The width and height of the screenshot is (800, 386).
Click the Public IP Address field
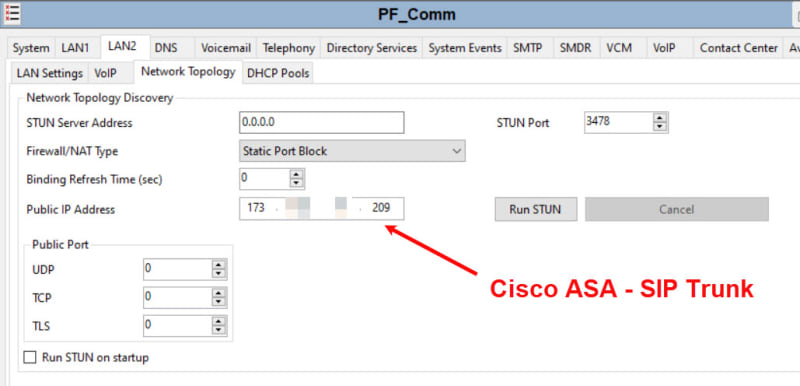(x=321, y=209)
